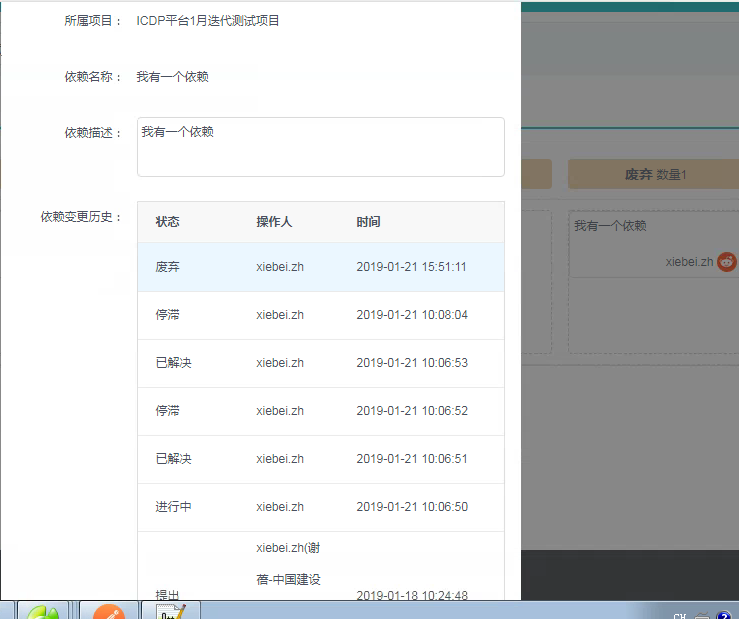Click operator xiebei.zh in 进行中 row
This screenshot has height=619, width=739.
[x=280, y=507]
